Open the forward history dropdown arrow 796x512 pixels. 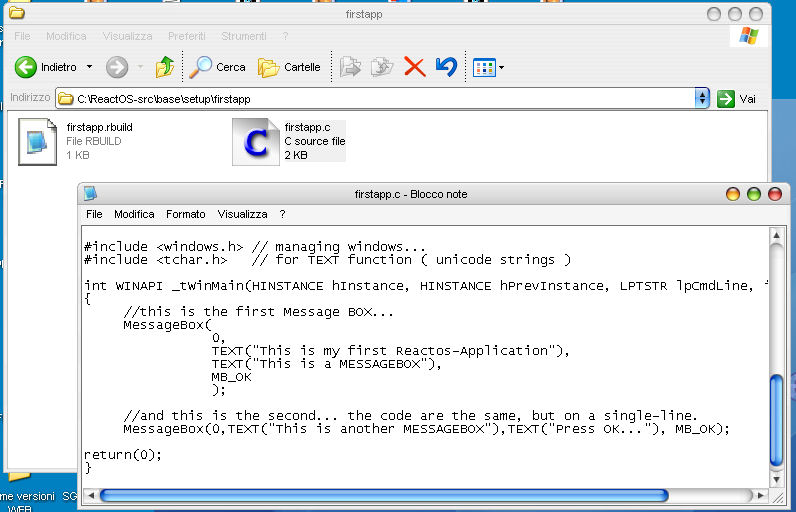coord(140,66)
